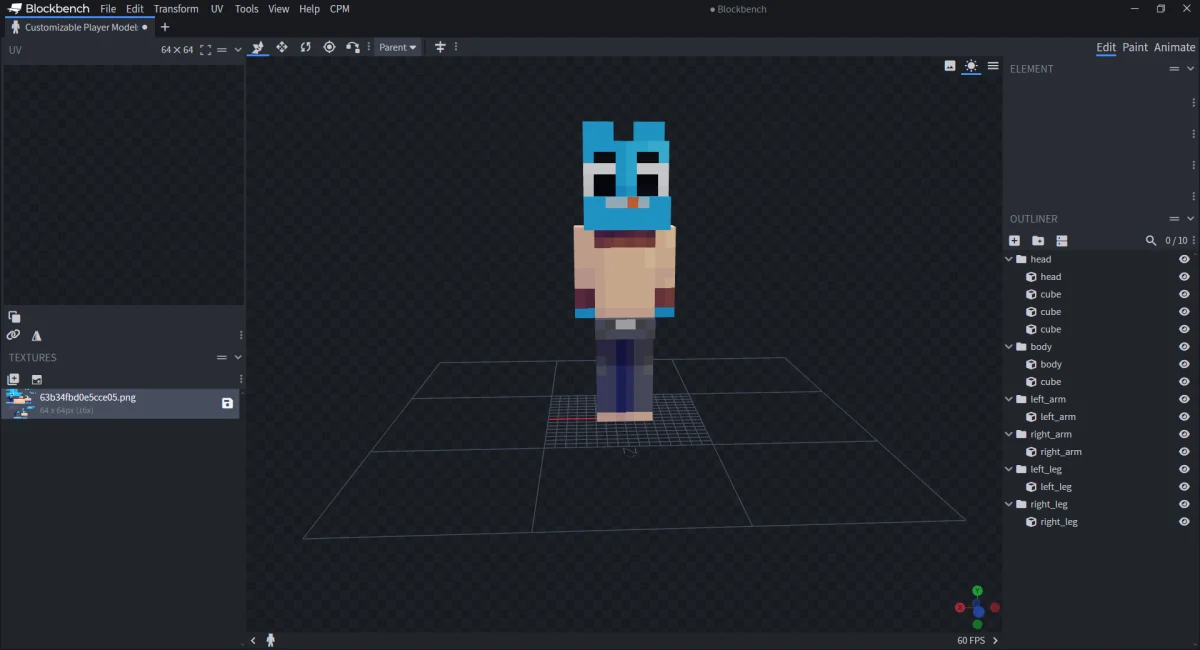Toggle viewport background image icon
Viewport: 1200px width, 650px height.
pos(950,66)
